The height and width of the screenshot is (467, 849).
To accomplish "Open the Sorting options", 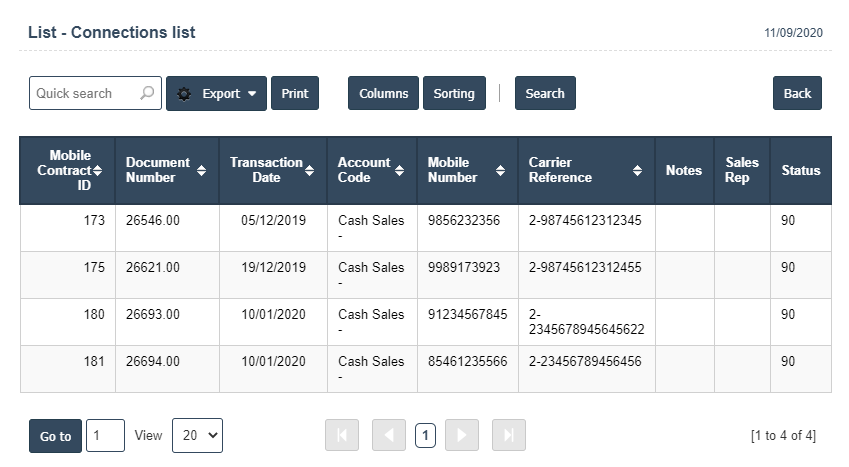I will click(x=454, y=93).
